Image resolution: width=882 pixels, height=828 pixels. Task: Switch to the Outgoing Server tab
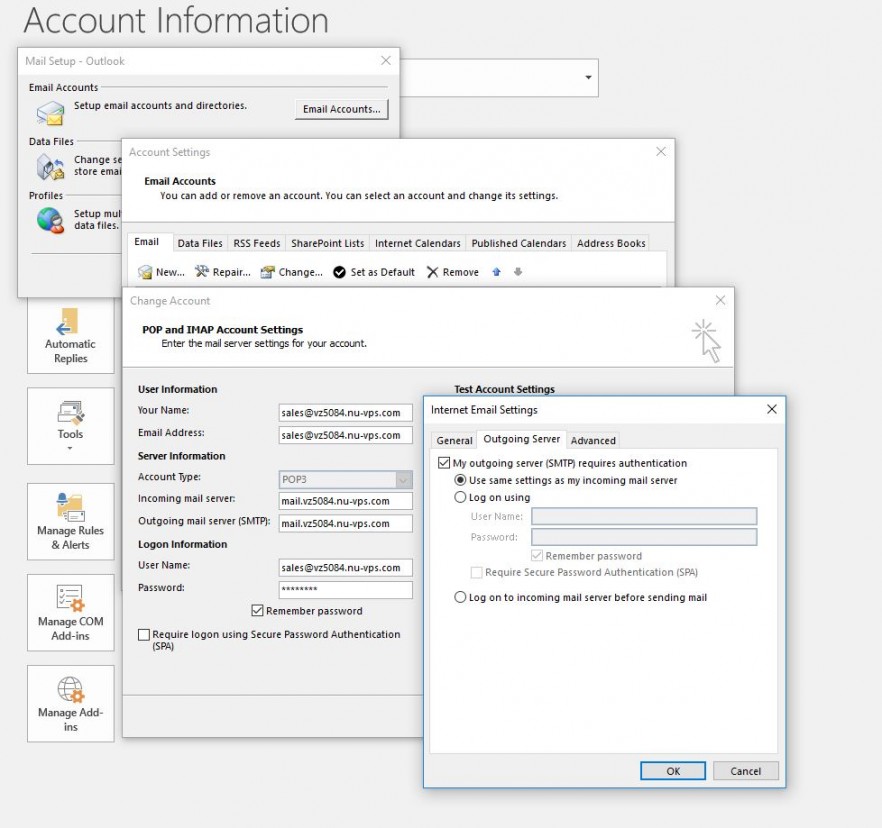(521, 439)
